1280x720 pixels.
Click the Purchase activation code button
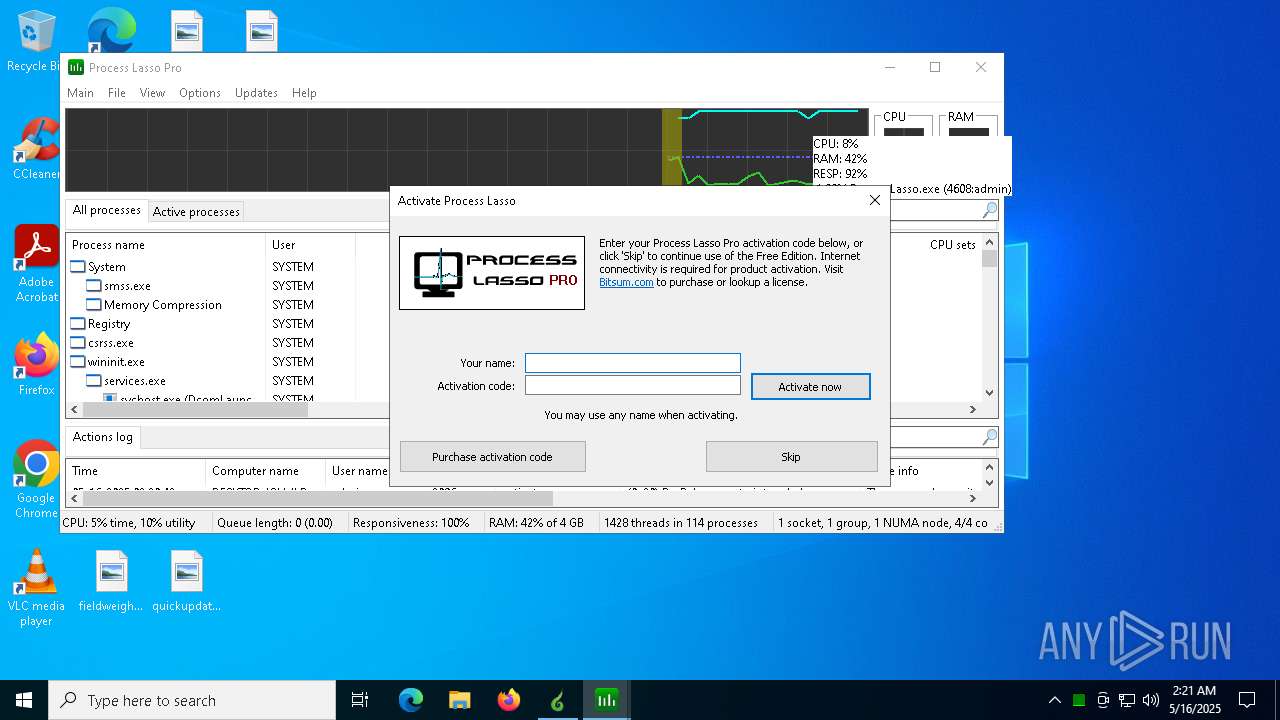click(x=492, y=457)
